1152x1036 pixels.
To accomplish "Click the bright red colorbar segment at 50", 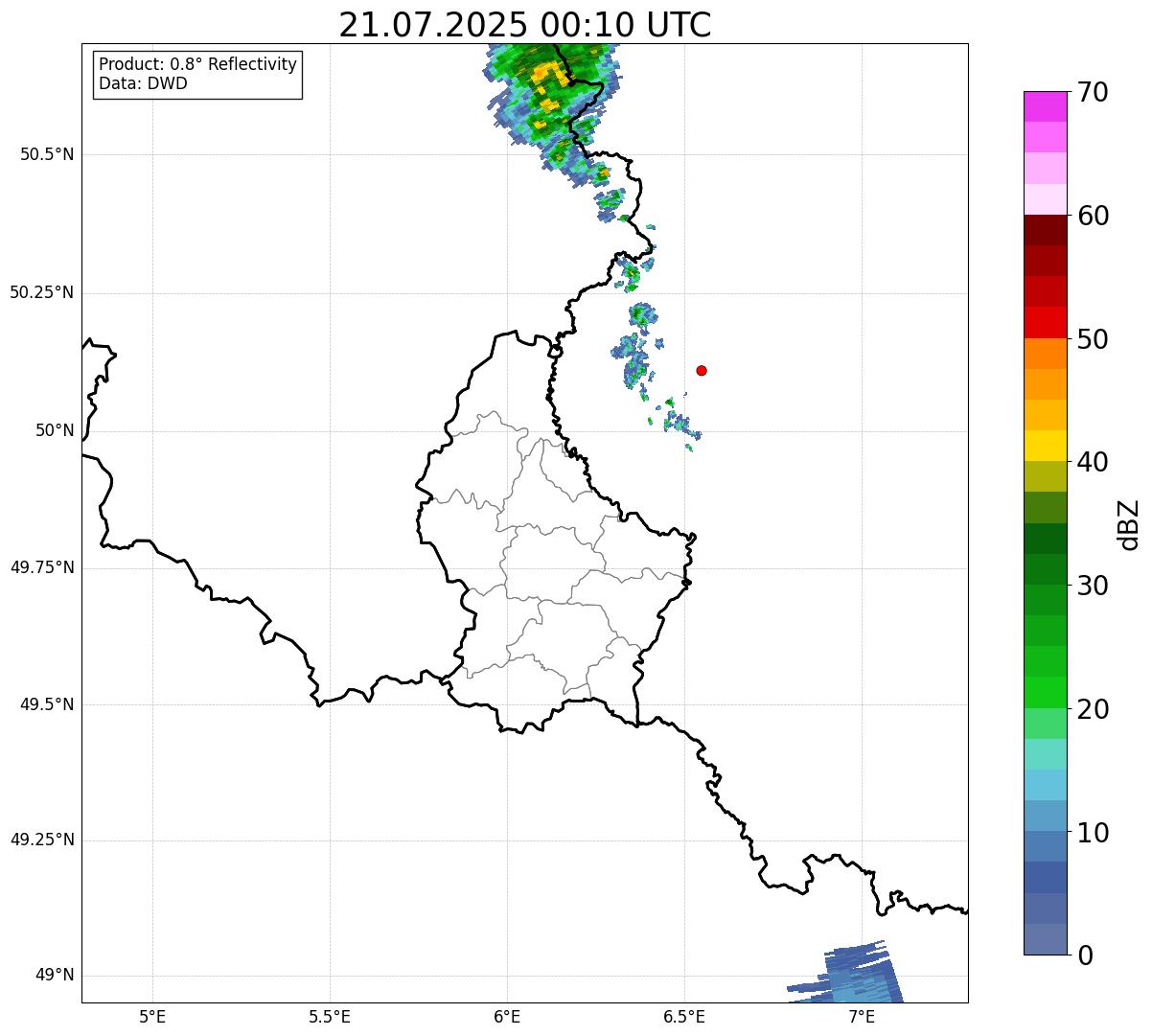I will (1045, 322).
